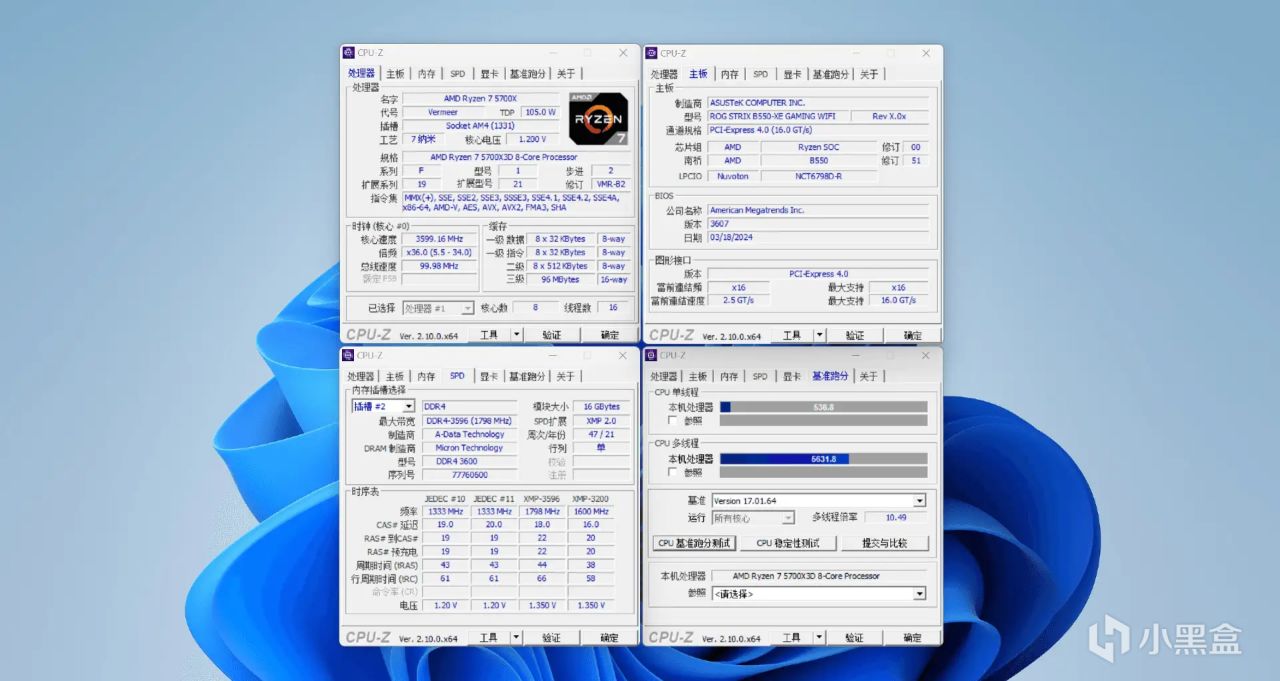The height and width of the screenshot is (681, 1280).
Task: Click 验证 in the SPD window
Action: (x=552, y=638)
